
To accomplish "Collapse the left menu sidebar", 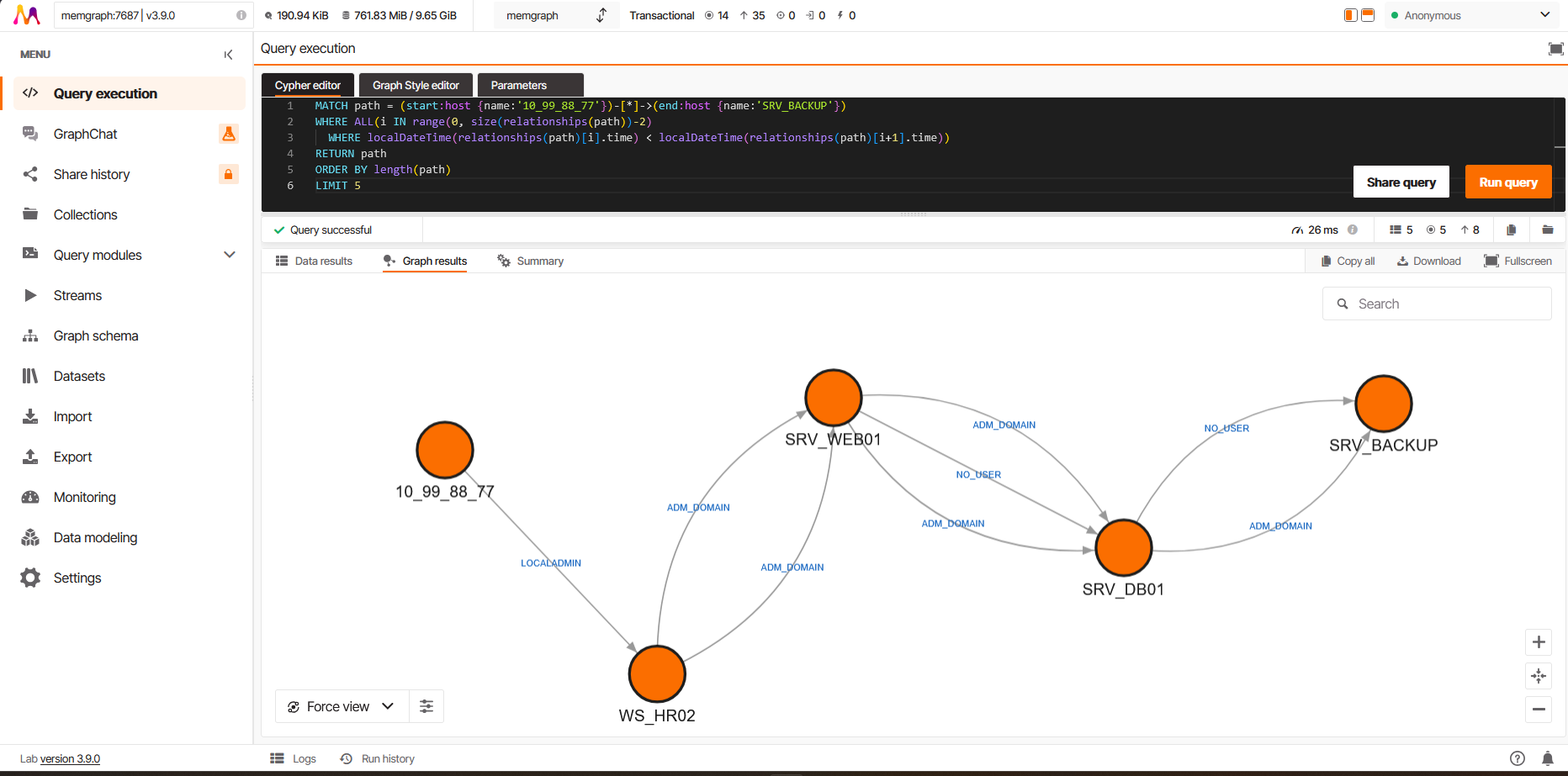I will tap(228, 54).
